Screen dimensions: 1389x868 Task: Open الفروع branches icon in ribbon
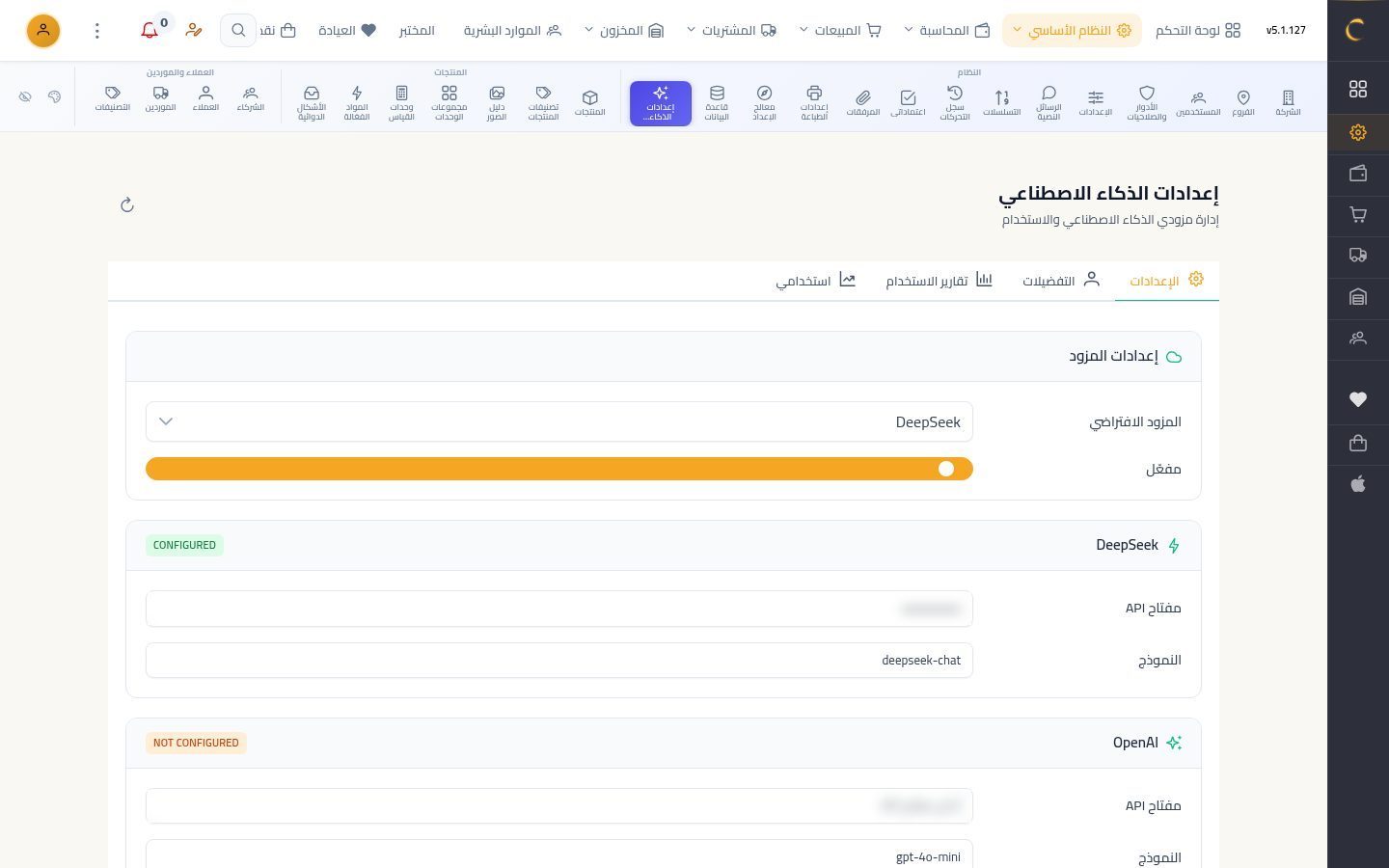[x=1243, y=103]
